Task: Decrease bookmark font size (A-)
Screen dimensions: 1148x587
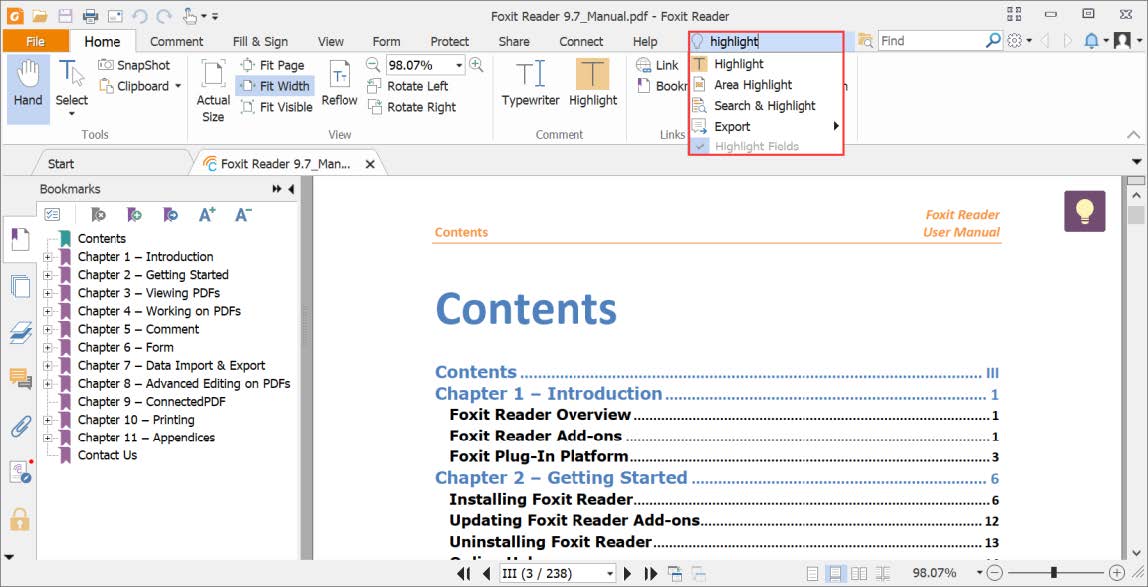Action: coord(244,214)
